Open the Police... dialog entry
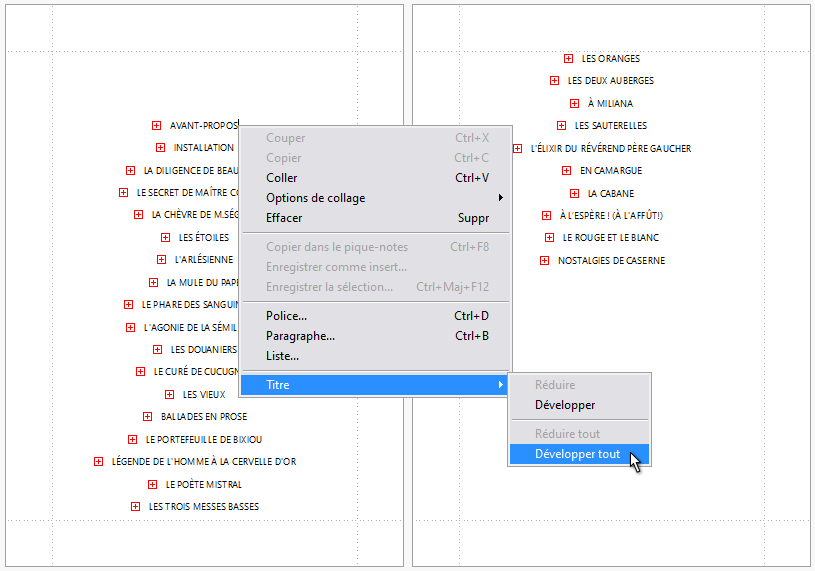Image resolution: width=815 pixels, height=571 pixels. pyautogui.click(x=286, y=316)
